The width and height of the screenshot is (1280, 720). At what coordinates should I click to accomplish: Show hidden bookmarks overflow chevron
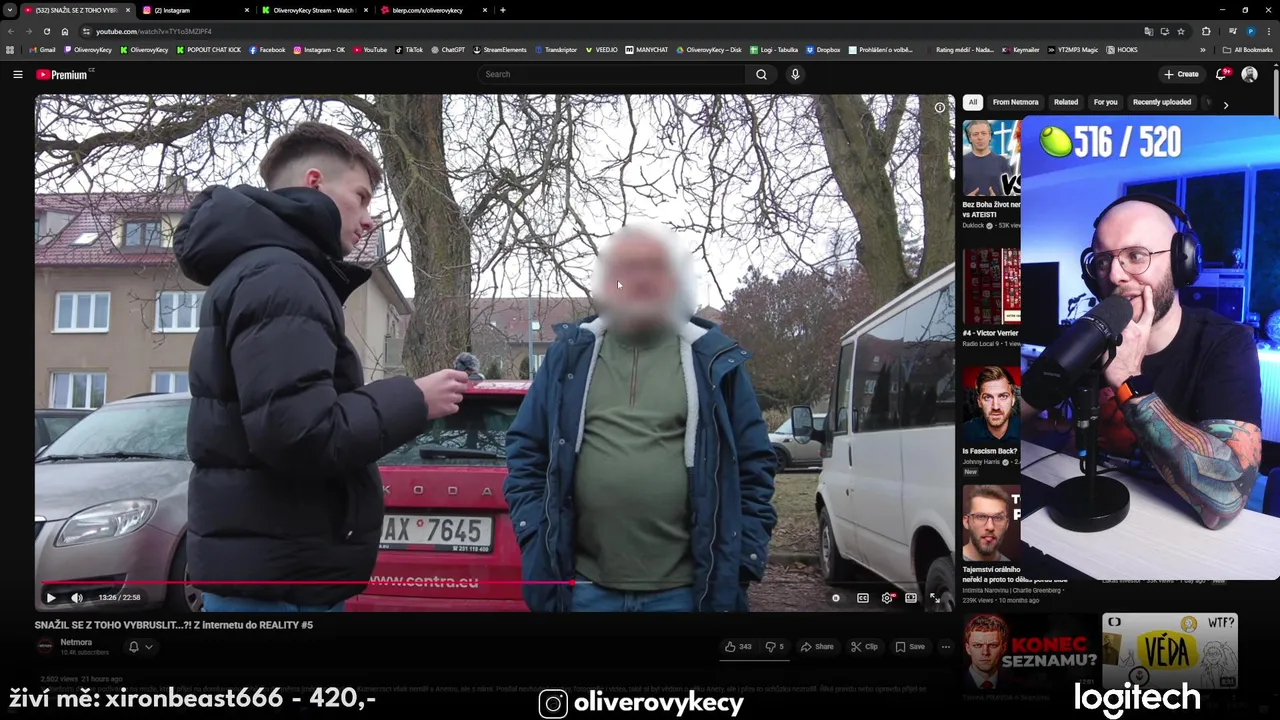[1202, 49]
